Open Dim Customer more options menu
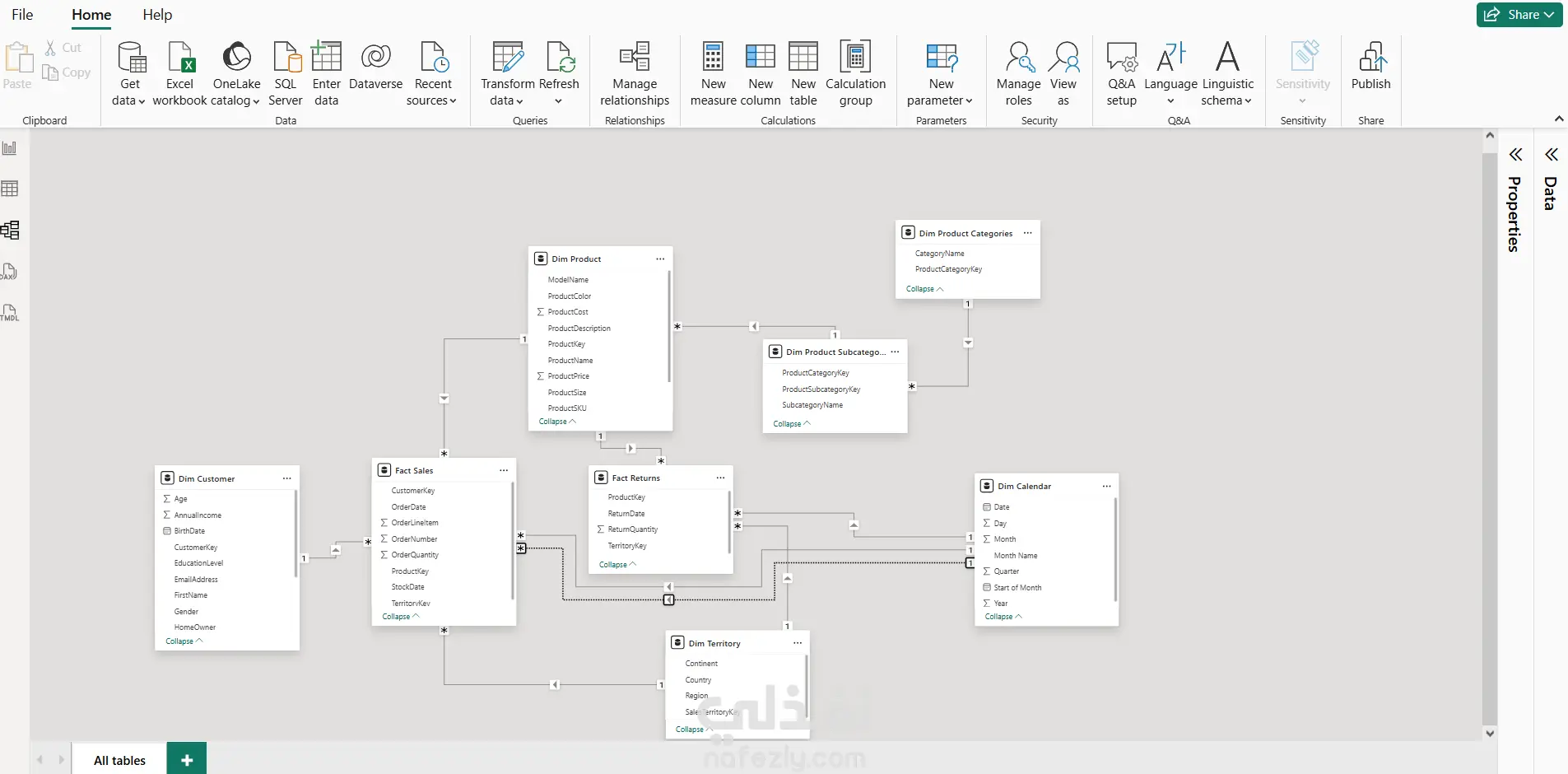The height and width of the screenshot is (774, 1568). tap(287, 478)
